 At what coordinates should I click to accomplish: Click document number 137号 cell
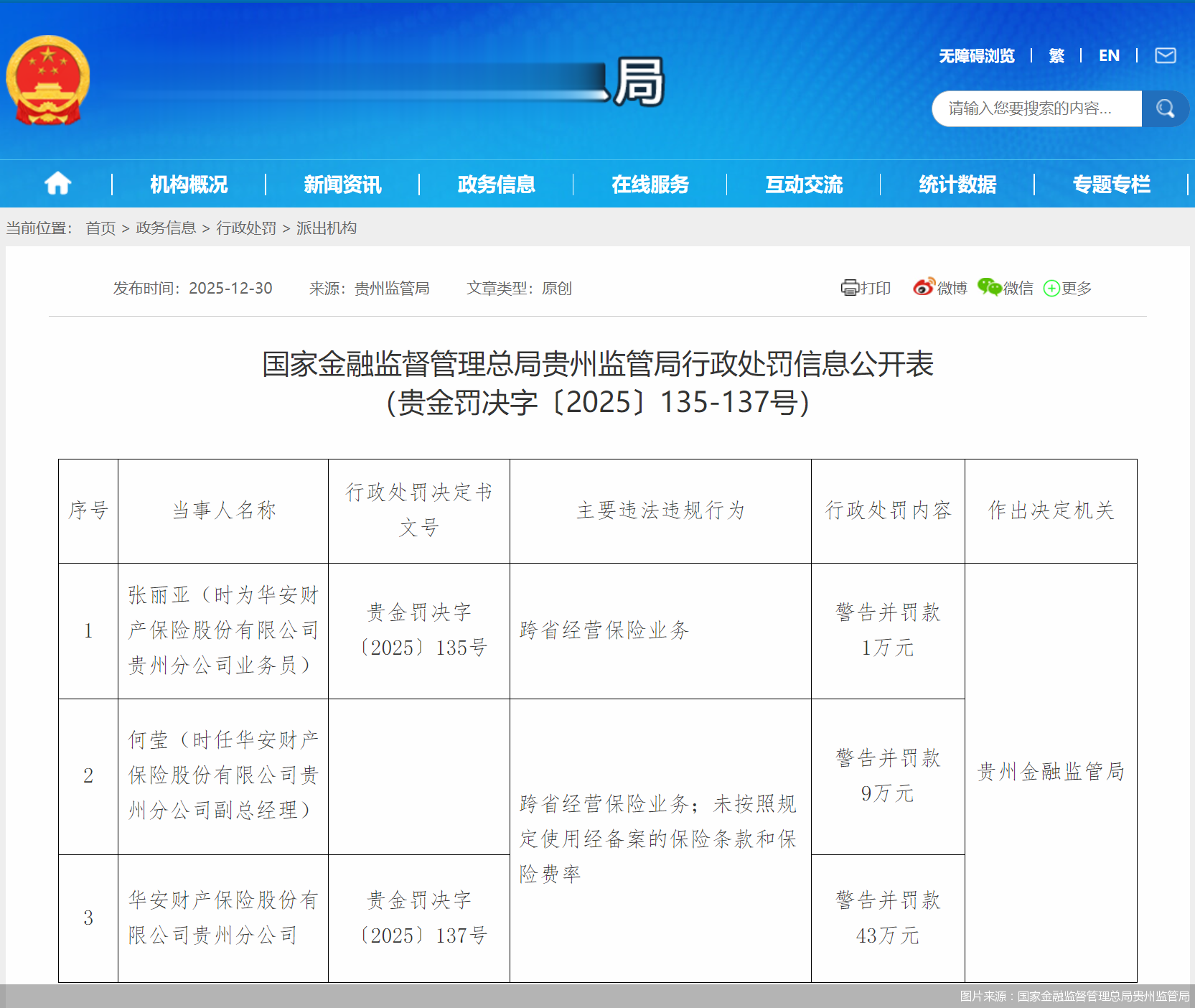(x=419, y=918)
